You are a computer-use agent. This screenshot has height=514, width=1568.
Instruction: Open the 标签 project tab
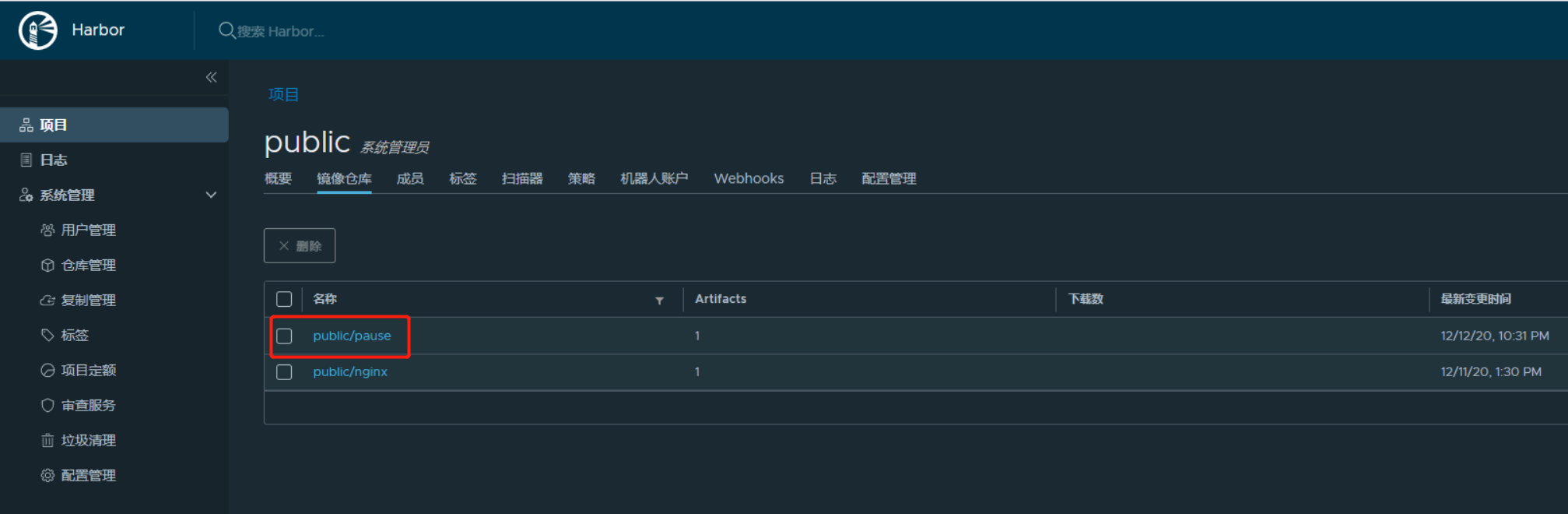[x=463, y=178]
